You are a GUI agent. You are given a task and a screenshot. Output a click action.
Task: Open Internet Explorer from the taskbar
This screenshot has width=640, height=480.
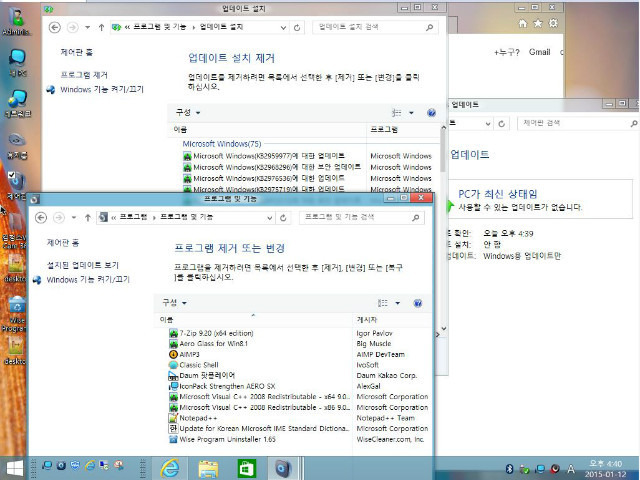click(x=170, y=468)
